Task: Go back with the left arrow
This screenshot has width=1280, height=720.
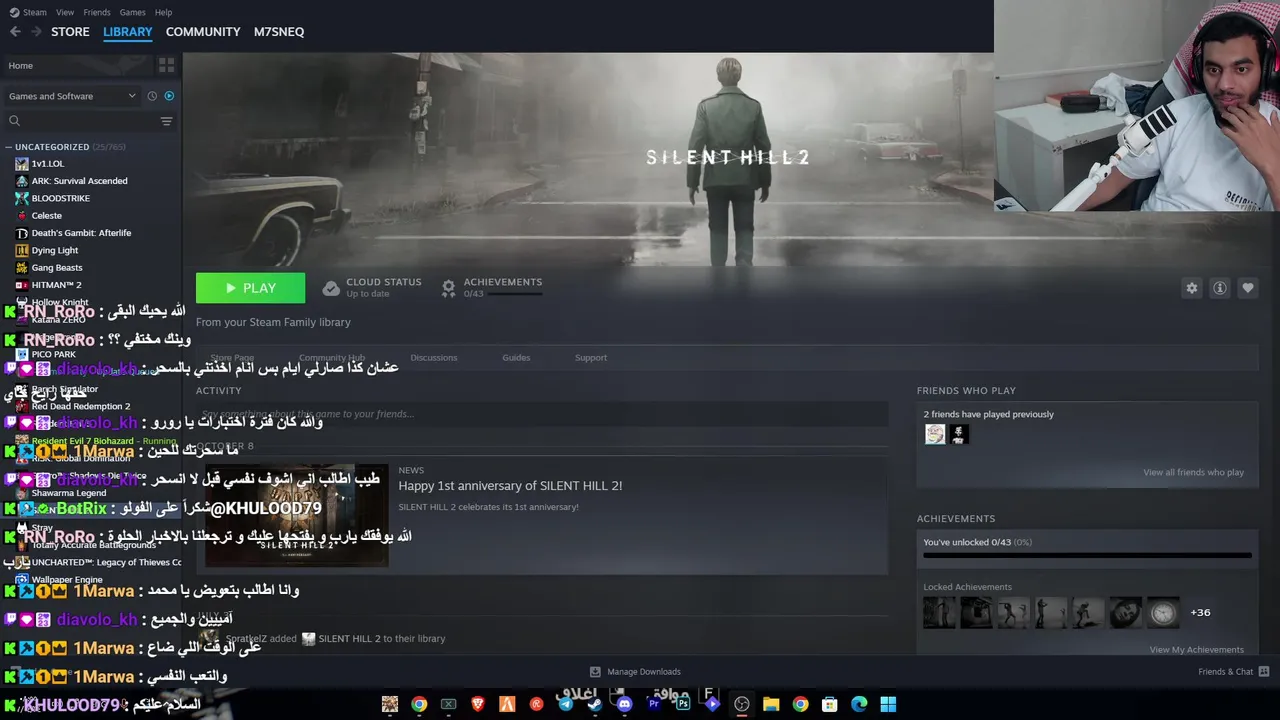Action: pyautogui.click(x=15, y=32)
